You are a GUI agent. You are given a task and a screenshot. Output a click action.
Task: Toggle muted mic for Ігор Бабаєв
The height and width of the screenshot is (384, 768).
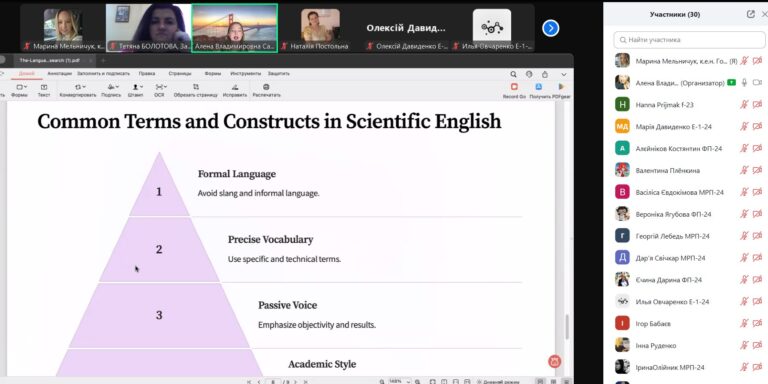tap(744, 323)
